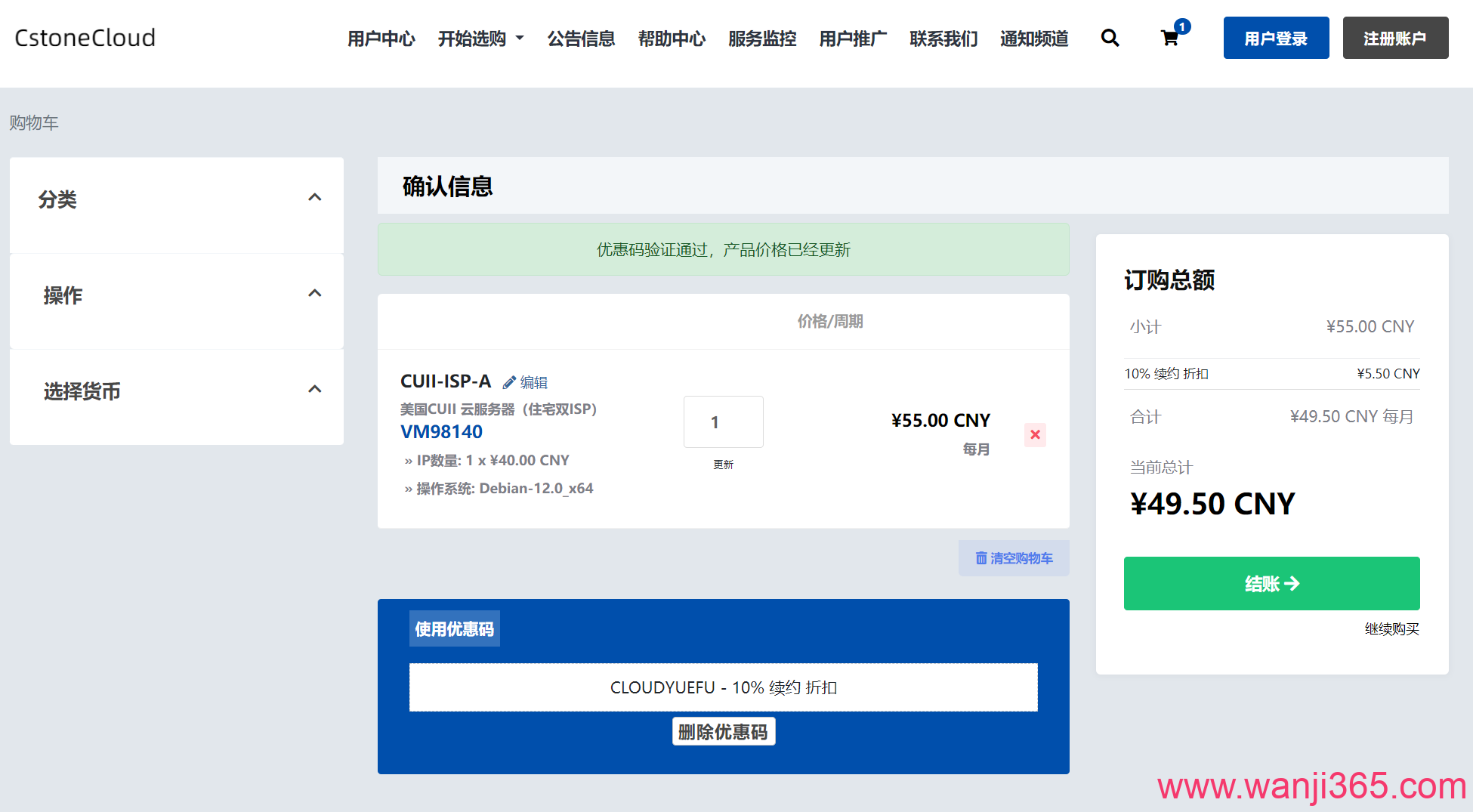Click the quantity input field showing 1
This screenshot has height=812, width=1473.
723,421
